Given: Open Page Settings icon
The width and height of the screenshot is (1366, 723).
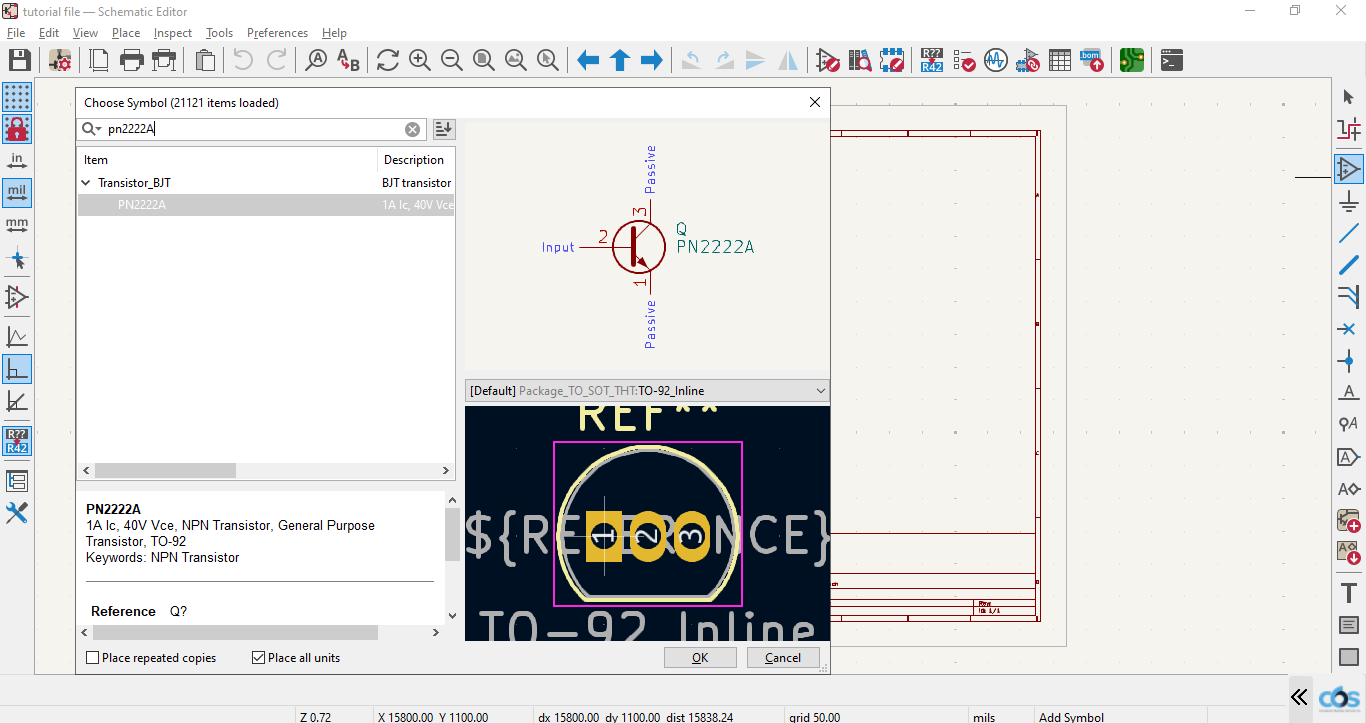Looking at the screenshot, I should tap(100, 60).
